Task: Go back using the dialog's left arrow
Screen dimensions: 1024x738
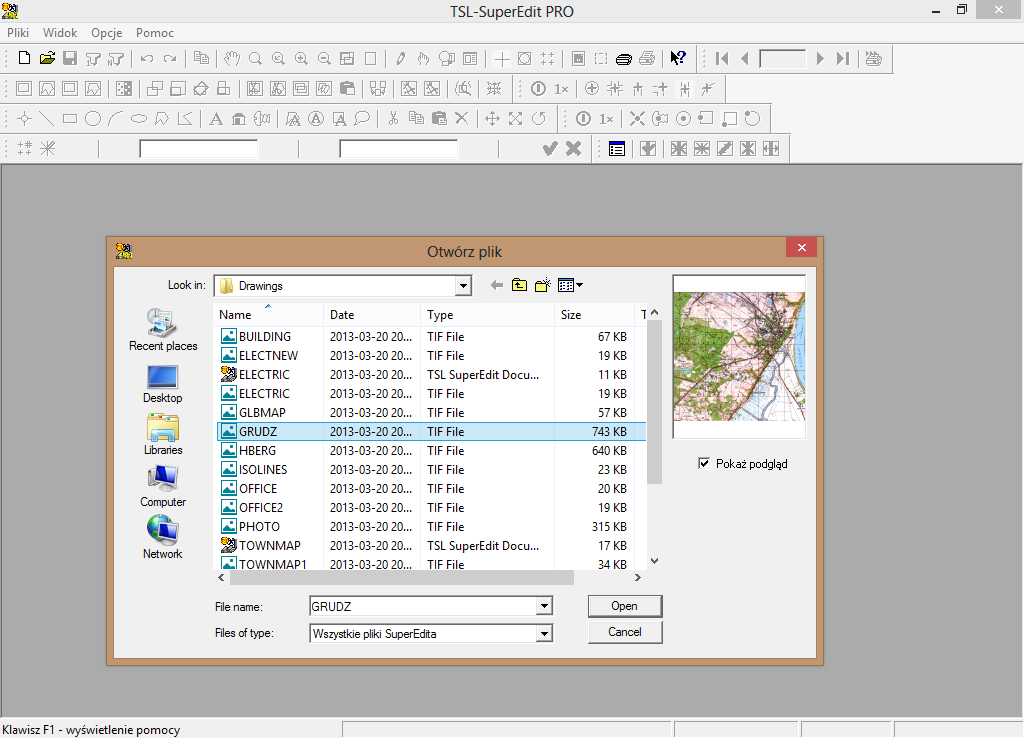Action: tap(497, 285)
